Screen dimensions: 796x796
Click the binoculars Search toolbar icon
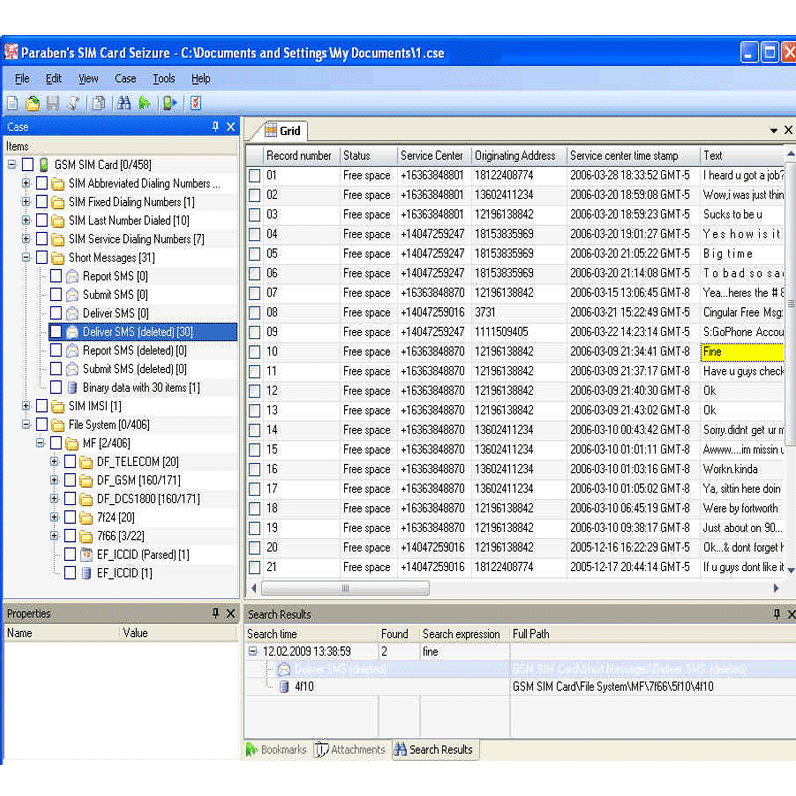124,103
